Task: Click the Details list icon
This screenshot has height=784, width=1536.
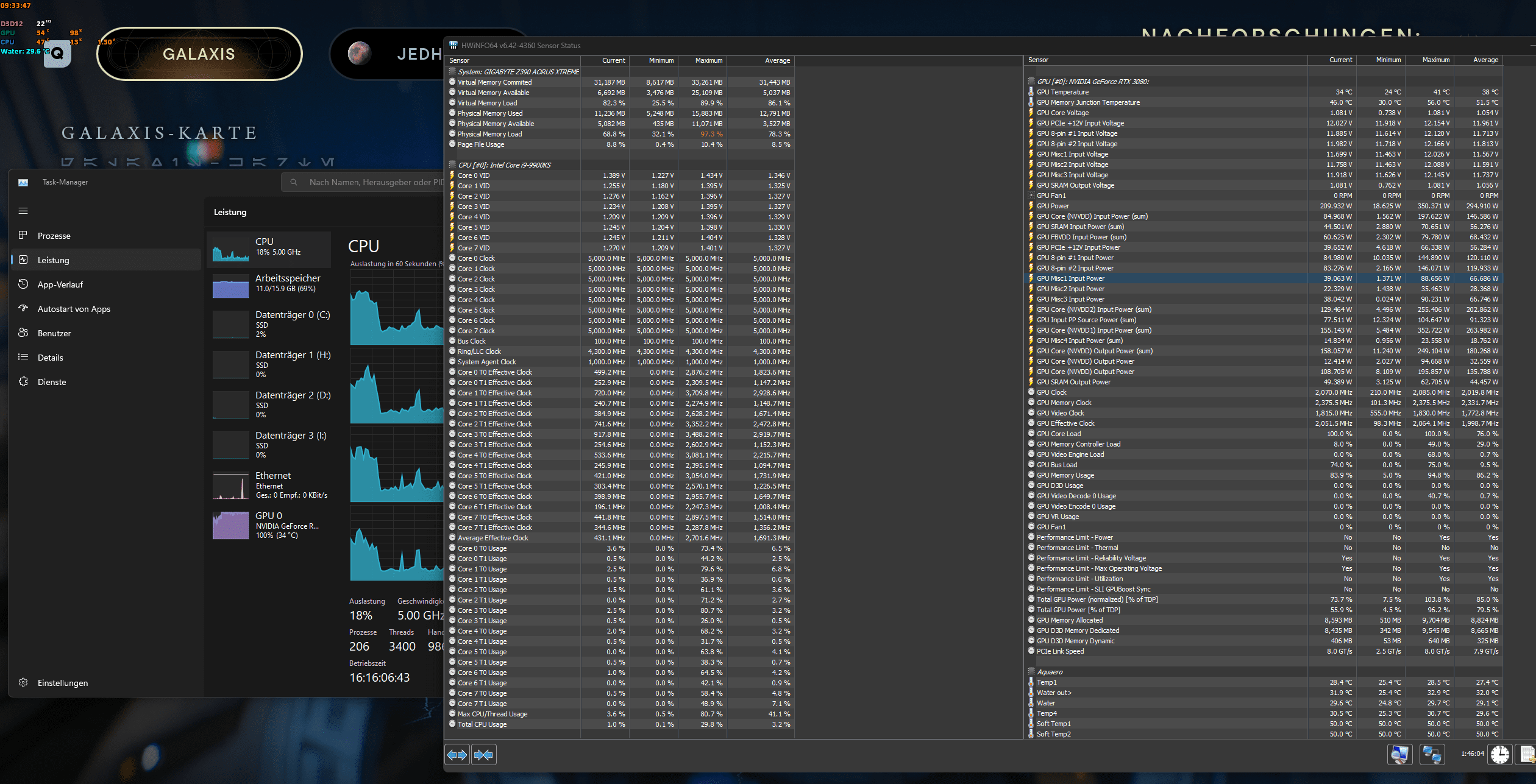Action: 23,357
